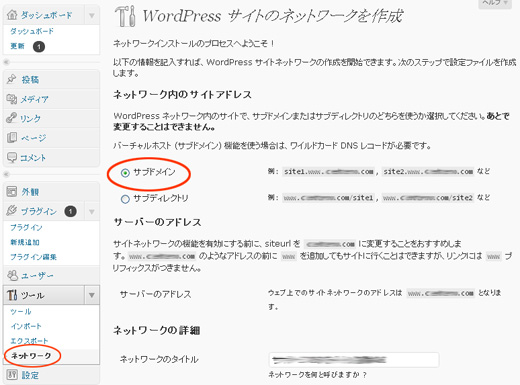The image size is (520, 385).
Task: Select the サブドメイン radio button
Action: click(125, 173)
